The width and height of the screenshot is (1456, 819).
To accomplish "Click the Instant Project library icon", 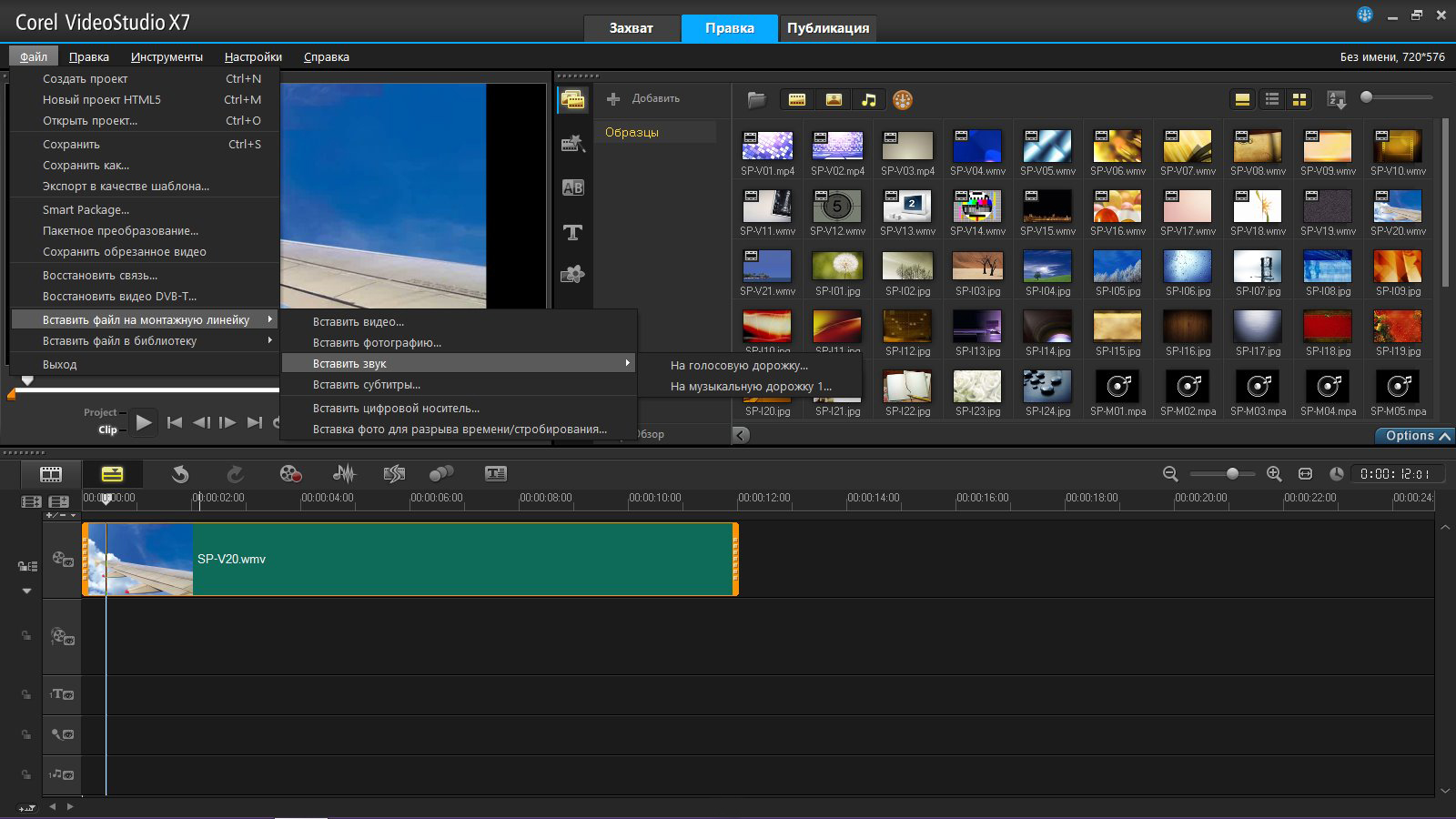I will coord(572,144).
